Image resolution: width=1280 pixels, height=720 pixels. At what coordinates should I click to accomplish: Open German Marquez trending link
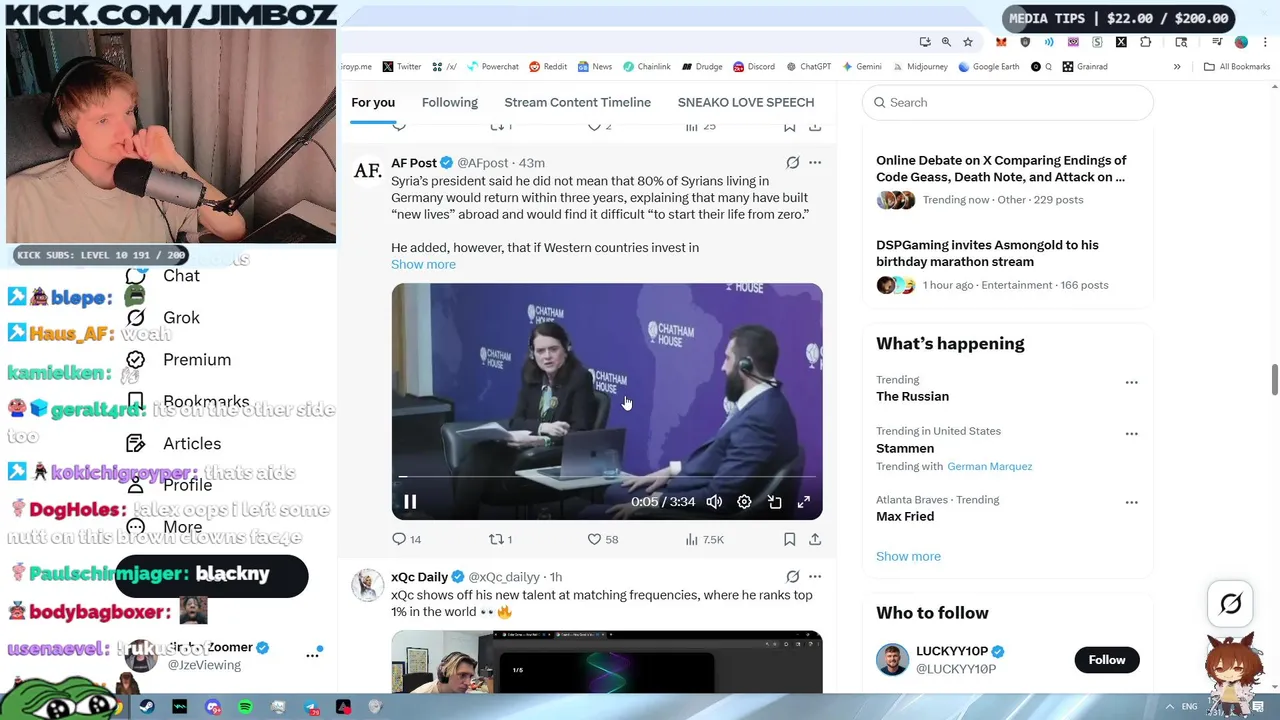(989, 466)
